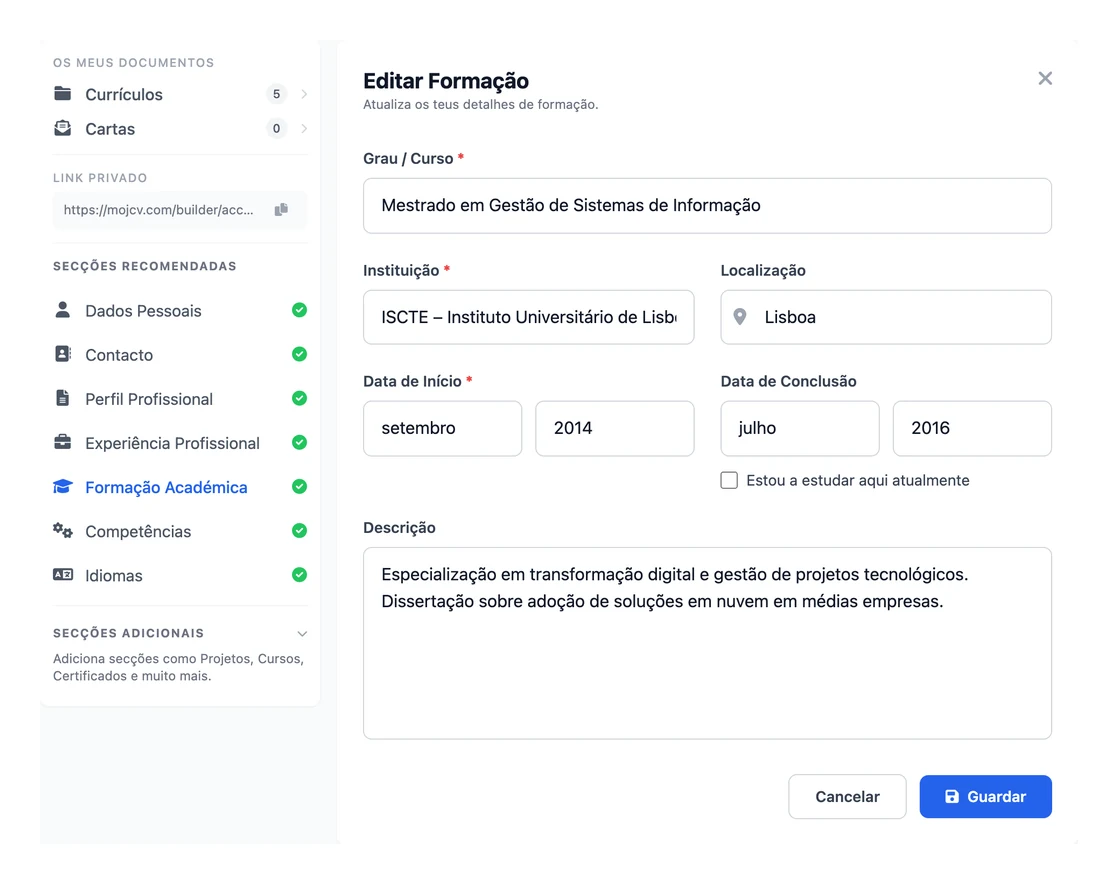Check 'Estou a estudar aqui atualmente'
The height and width of the screenshot is (884, 1118).
click(x=729, y=480)
